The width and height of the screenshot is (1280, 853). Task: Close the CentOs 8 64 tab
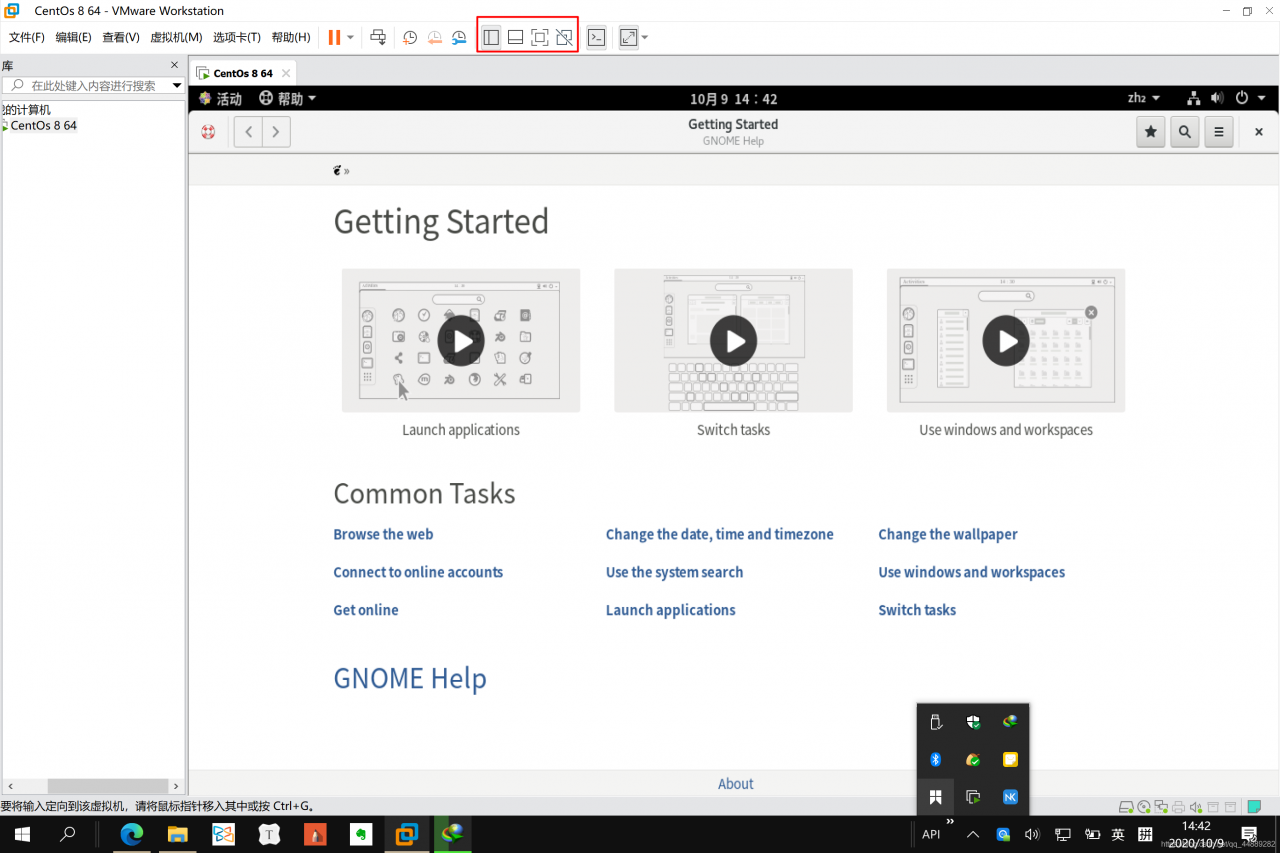tap(285, 73)
